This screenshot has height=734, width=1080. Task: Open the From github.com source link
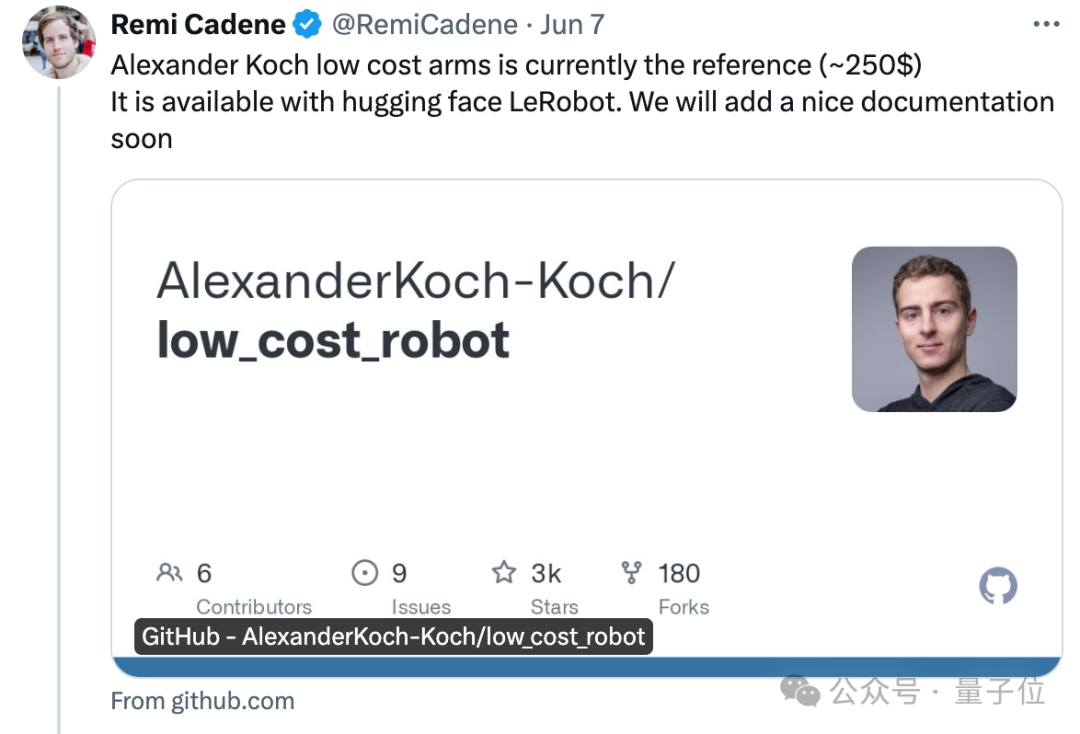(x=202, y=701)
